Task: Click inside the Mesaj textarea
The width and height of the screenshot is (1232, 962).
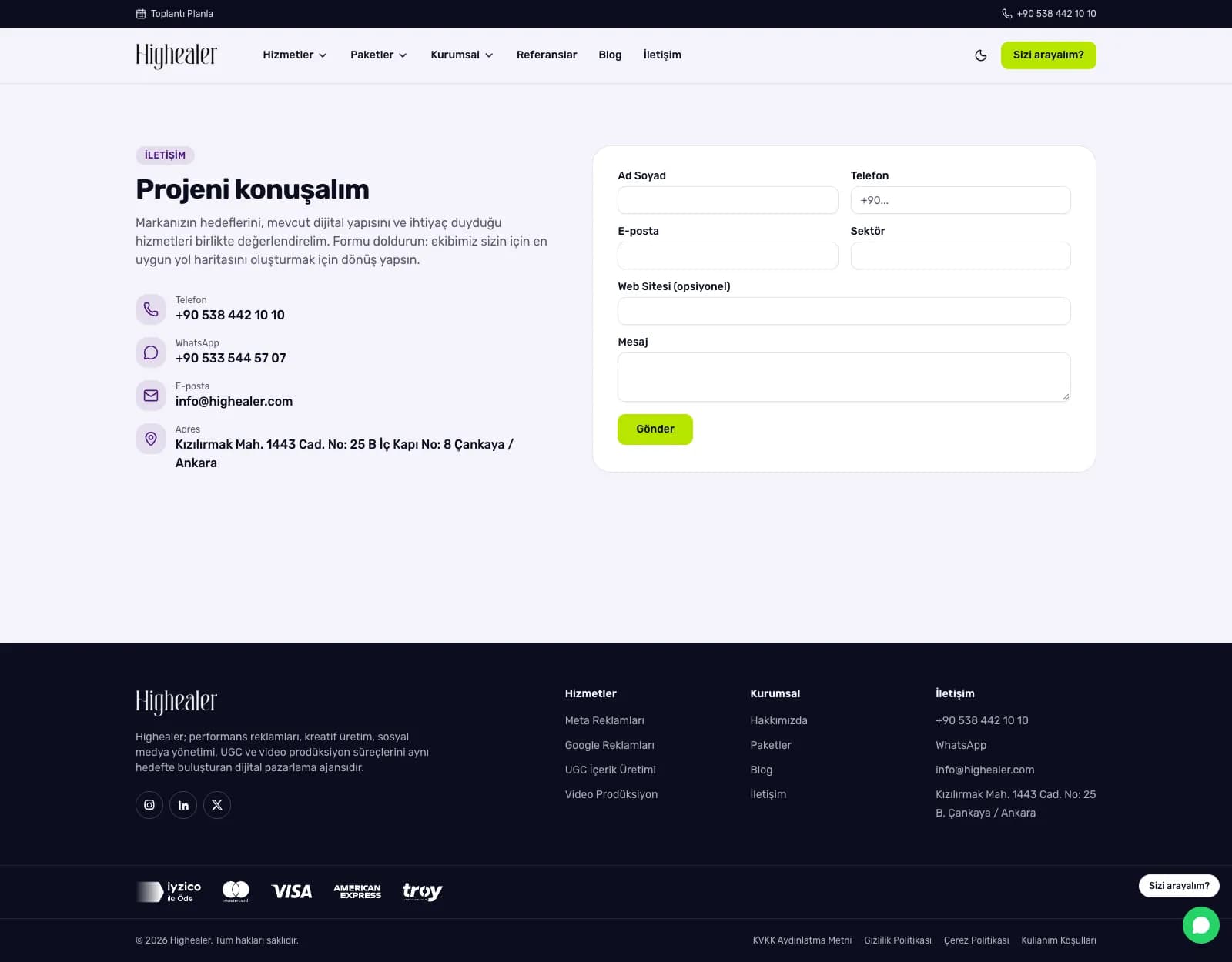Action: [x=844, y=377]
